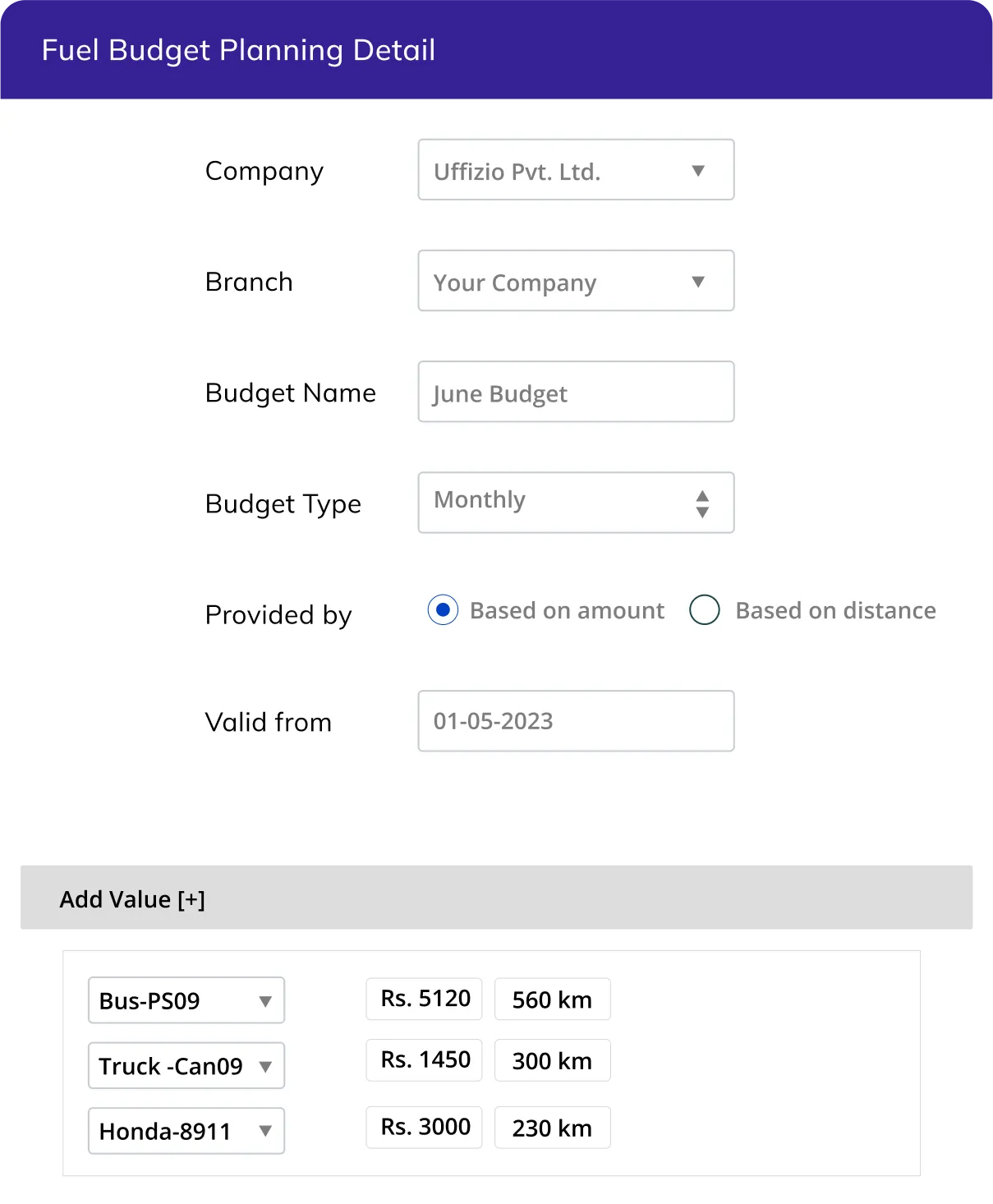Select the Based on amount radio button

(443, 610)
